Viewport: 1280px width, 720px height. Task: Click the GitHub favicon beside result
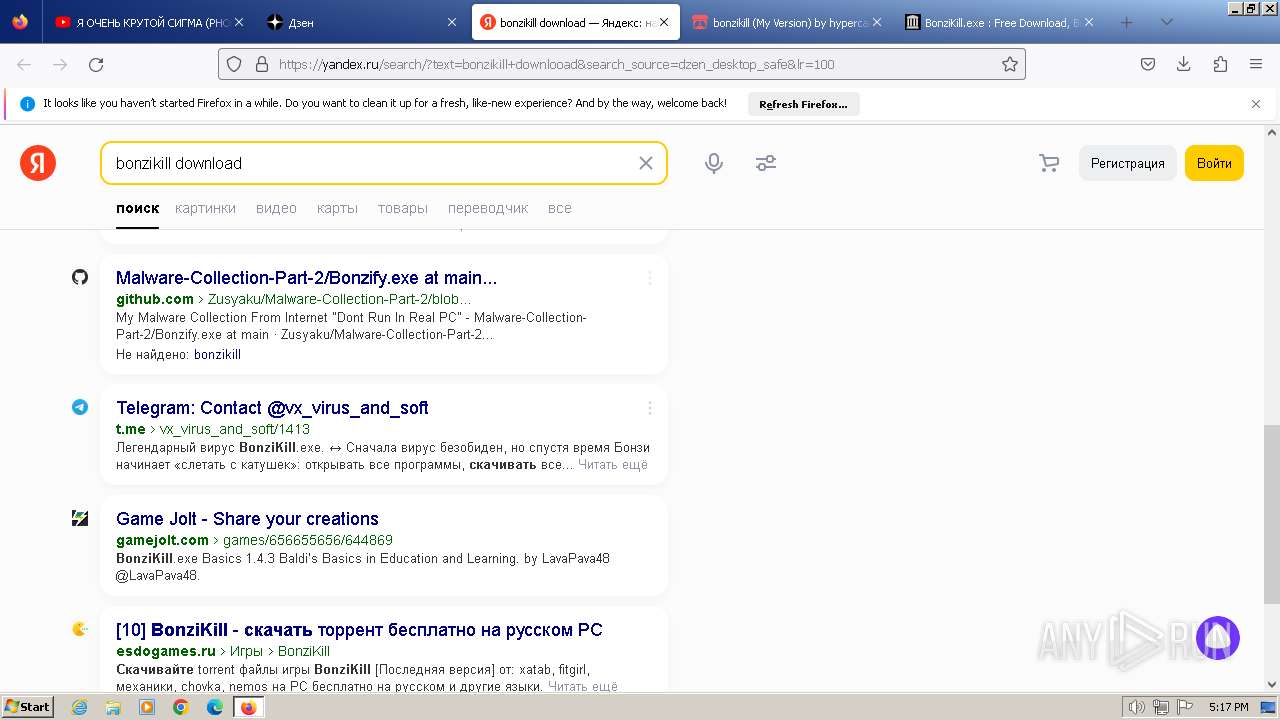[x=80, y=277]
